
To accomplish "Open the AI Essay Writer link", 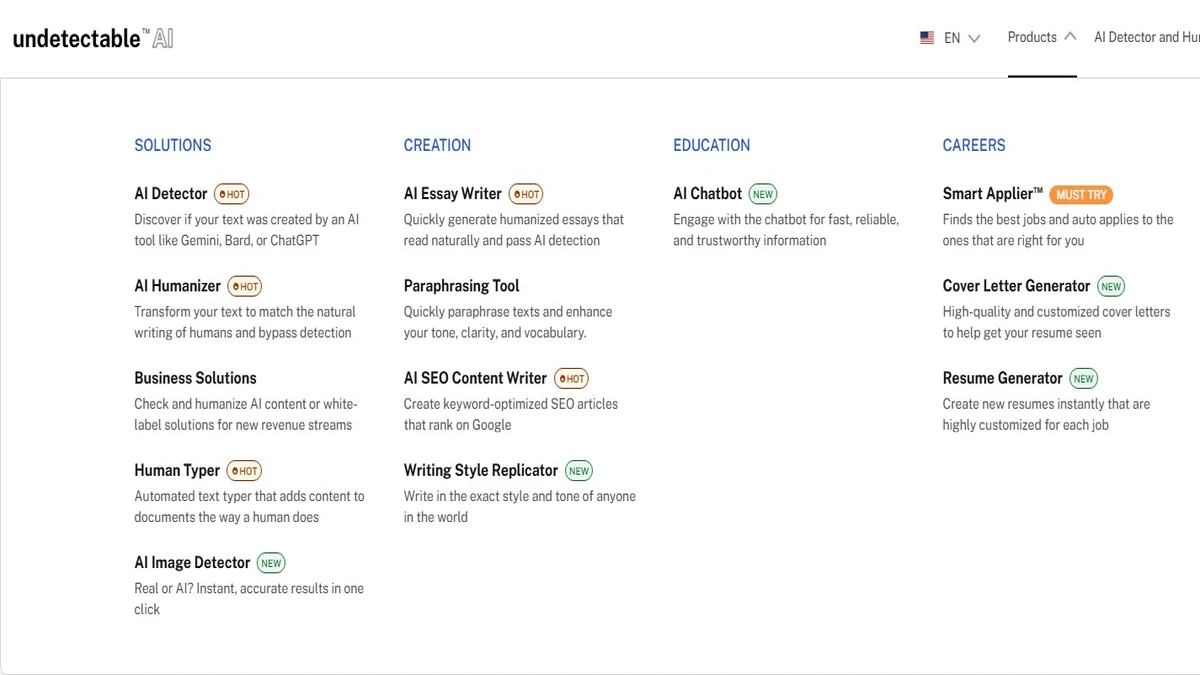I will [452, 194].
